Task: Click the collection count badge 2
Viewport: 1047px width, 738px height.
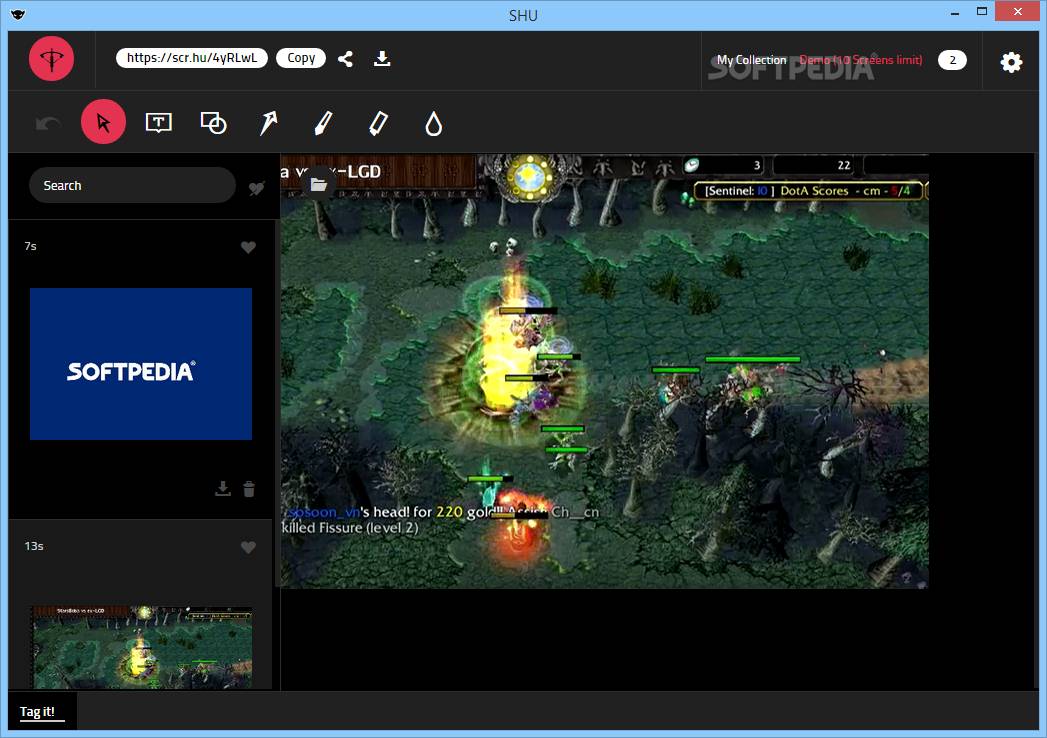Action: point(952,60)
